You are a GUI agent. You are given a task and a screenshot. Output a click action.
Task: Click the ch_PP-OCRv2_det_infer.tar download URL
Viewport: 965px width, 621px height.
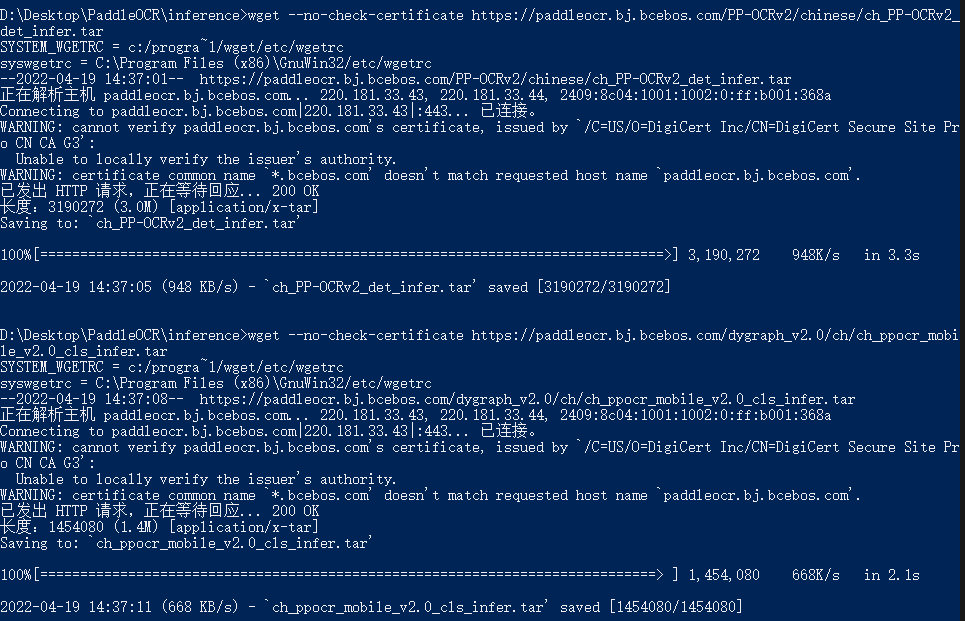[495, 79]
